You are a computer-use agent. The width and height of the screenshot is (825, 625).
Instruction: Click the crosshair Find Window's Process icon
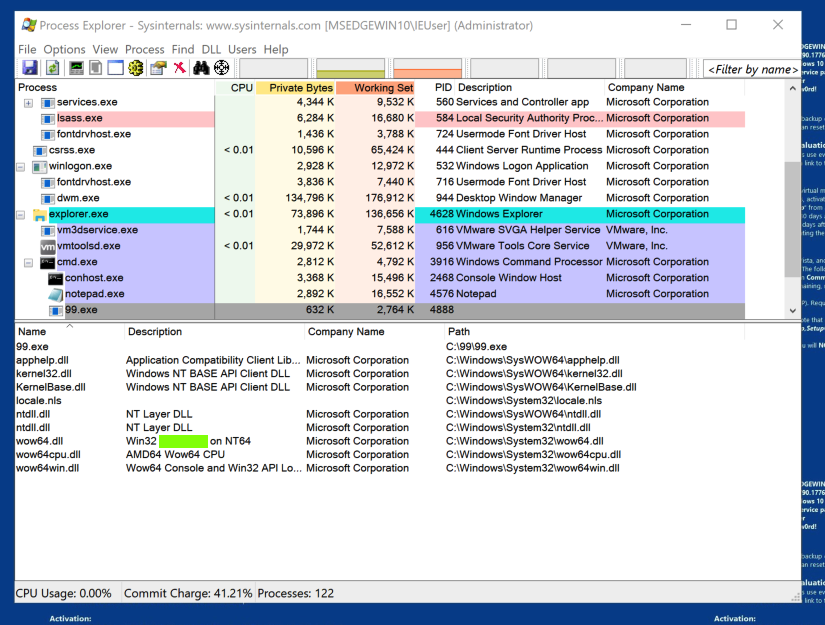point(221,68)
